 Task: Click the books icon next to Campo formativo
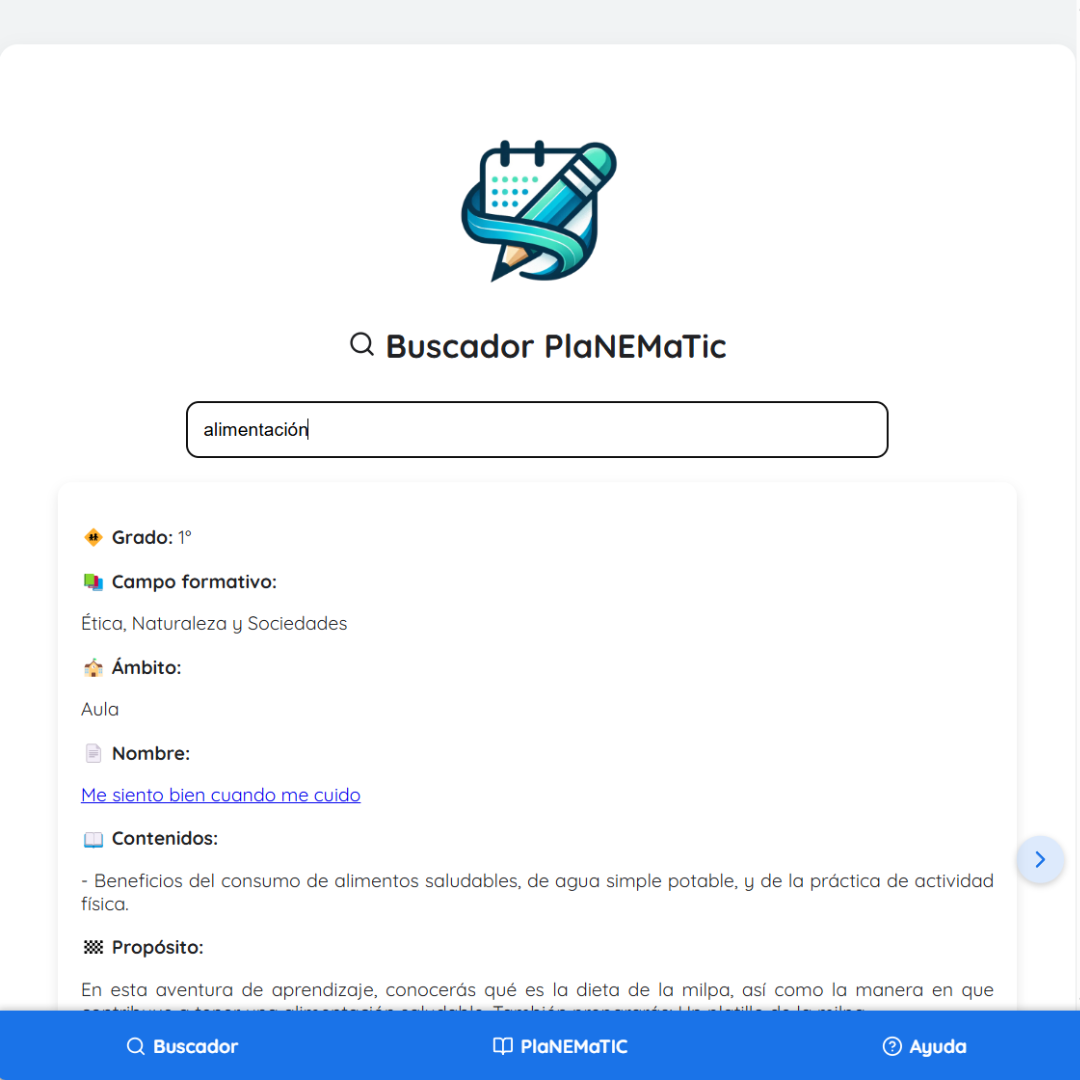[x=93, y=581]
